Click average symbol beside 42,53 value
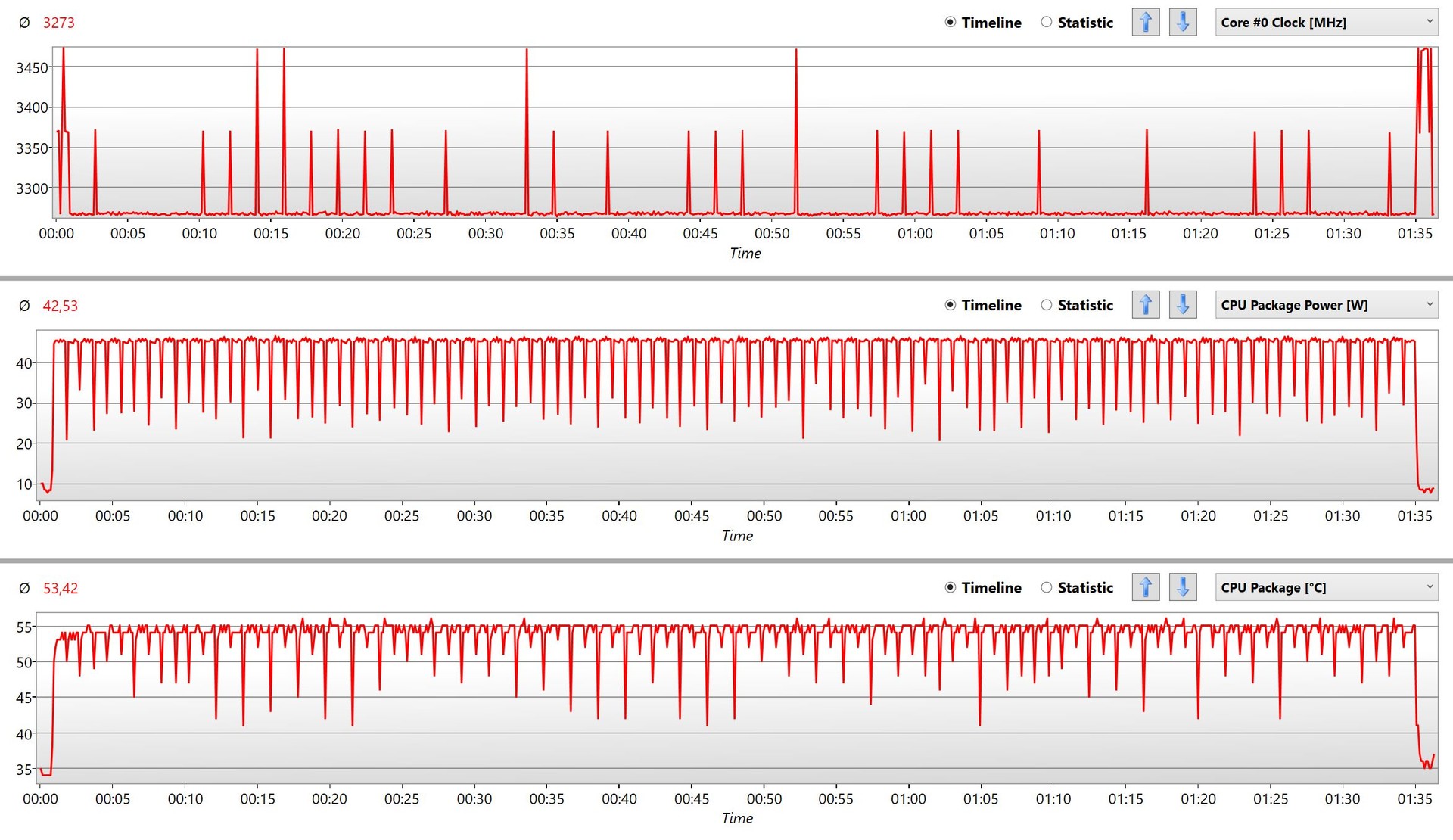Viewport: 1453px width, 840px height. pos(24,306)
